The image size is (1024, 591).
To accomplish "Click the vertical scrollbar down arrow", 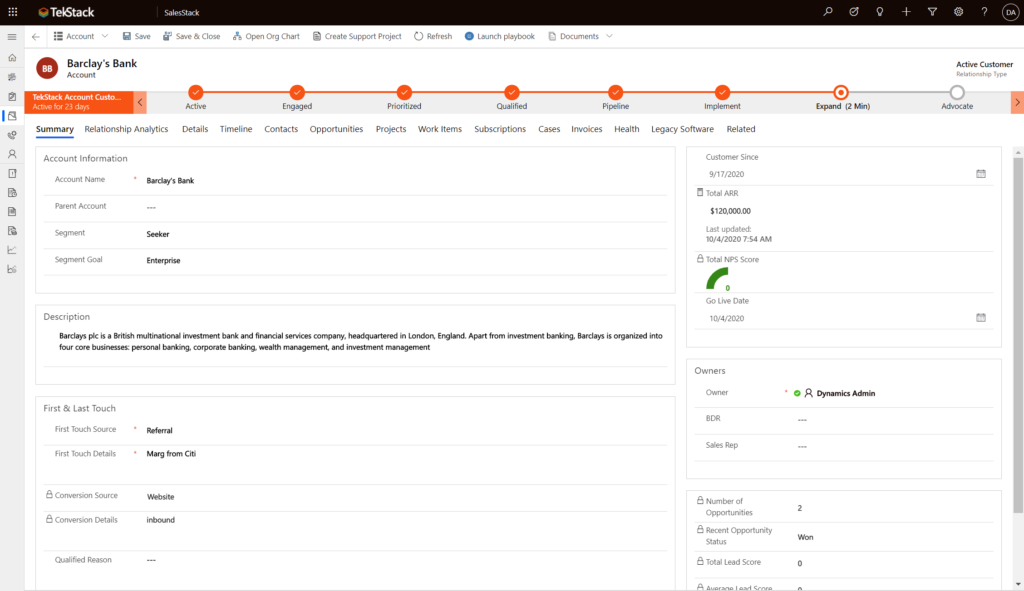I will [1017, 584].
